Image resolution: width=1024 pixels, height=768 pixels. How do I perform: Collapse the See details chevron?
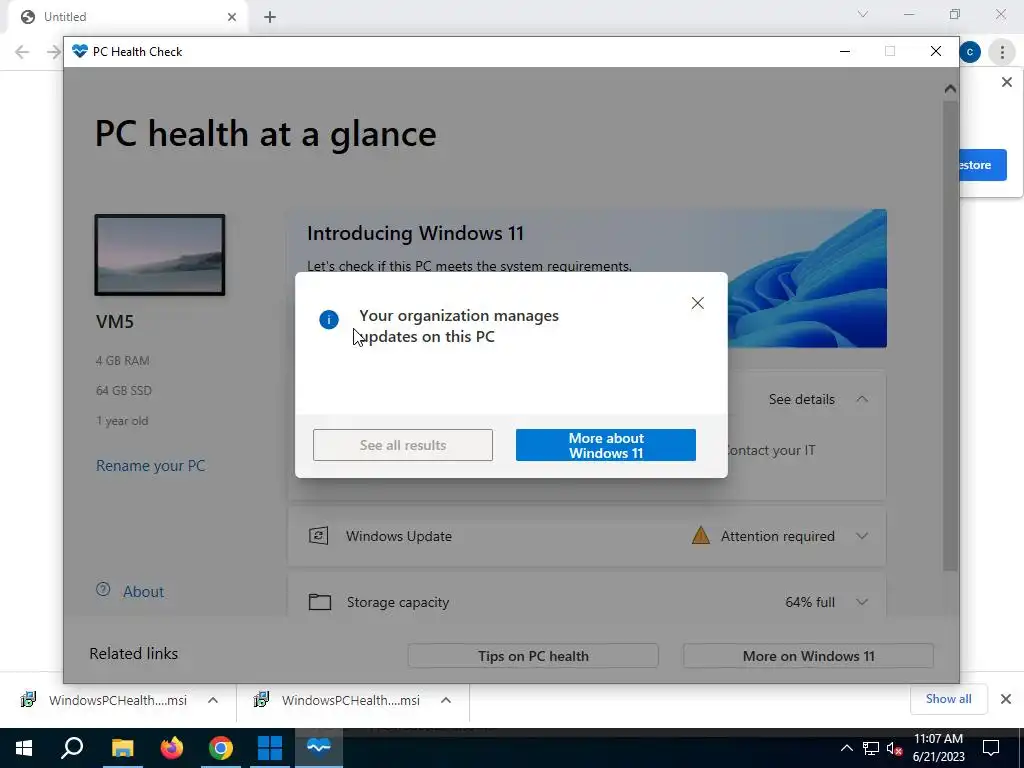click(862, 399)
